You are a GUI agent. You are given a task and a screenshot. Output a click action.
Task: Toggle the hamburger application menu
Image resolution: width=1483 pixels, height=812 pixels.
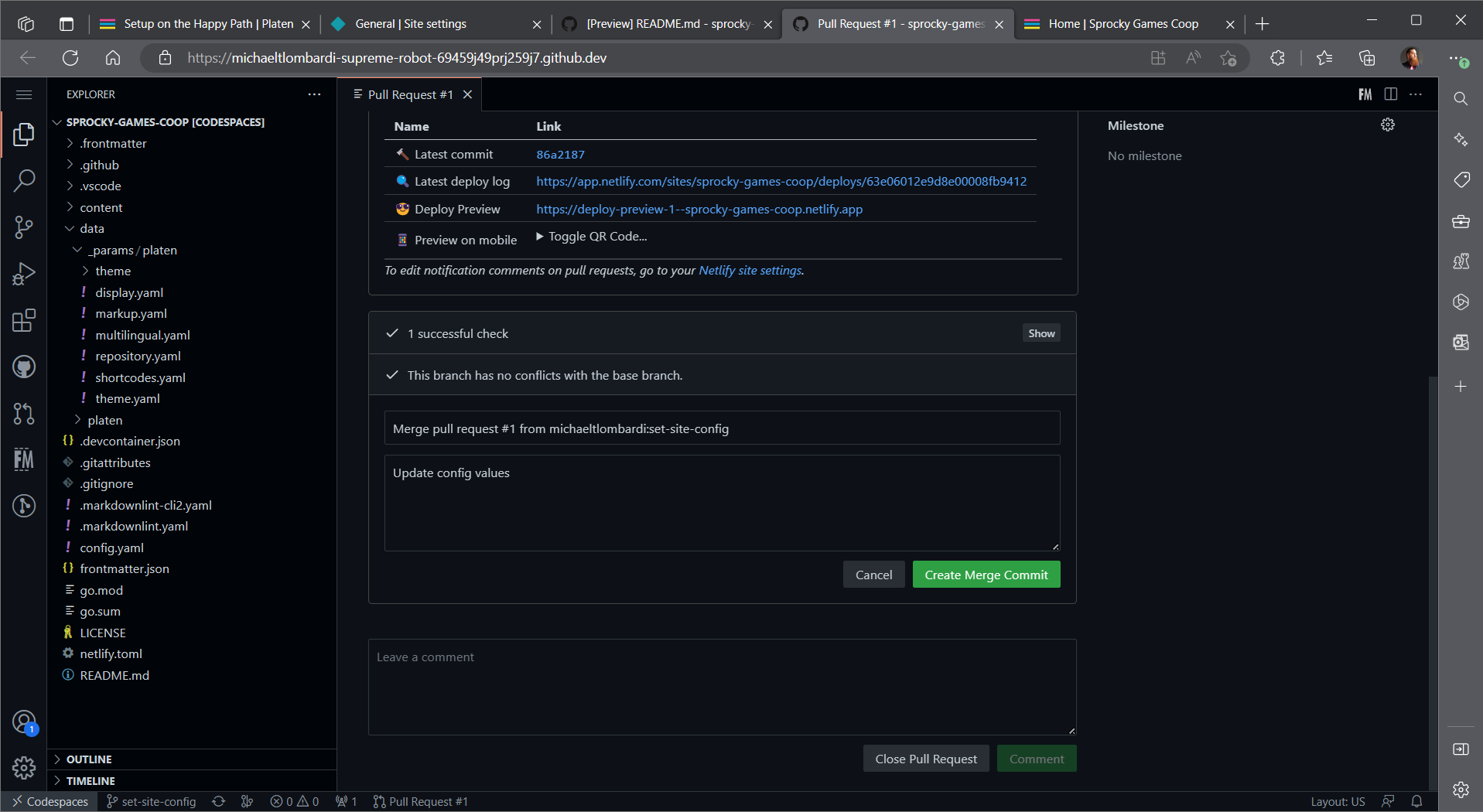pyautogui.click(x=24, y=94)
